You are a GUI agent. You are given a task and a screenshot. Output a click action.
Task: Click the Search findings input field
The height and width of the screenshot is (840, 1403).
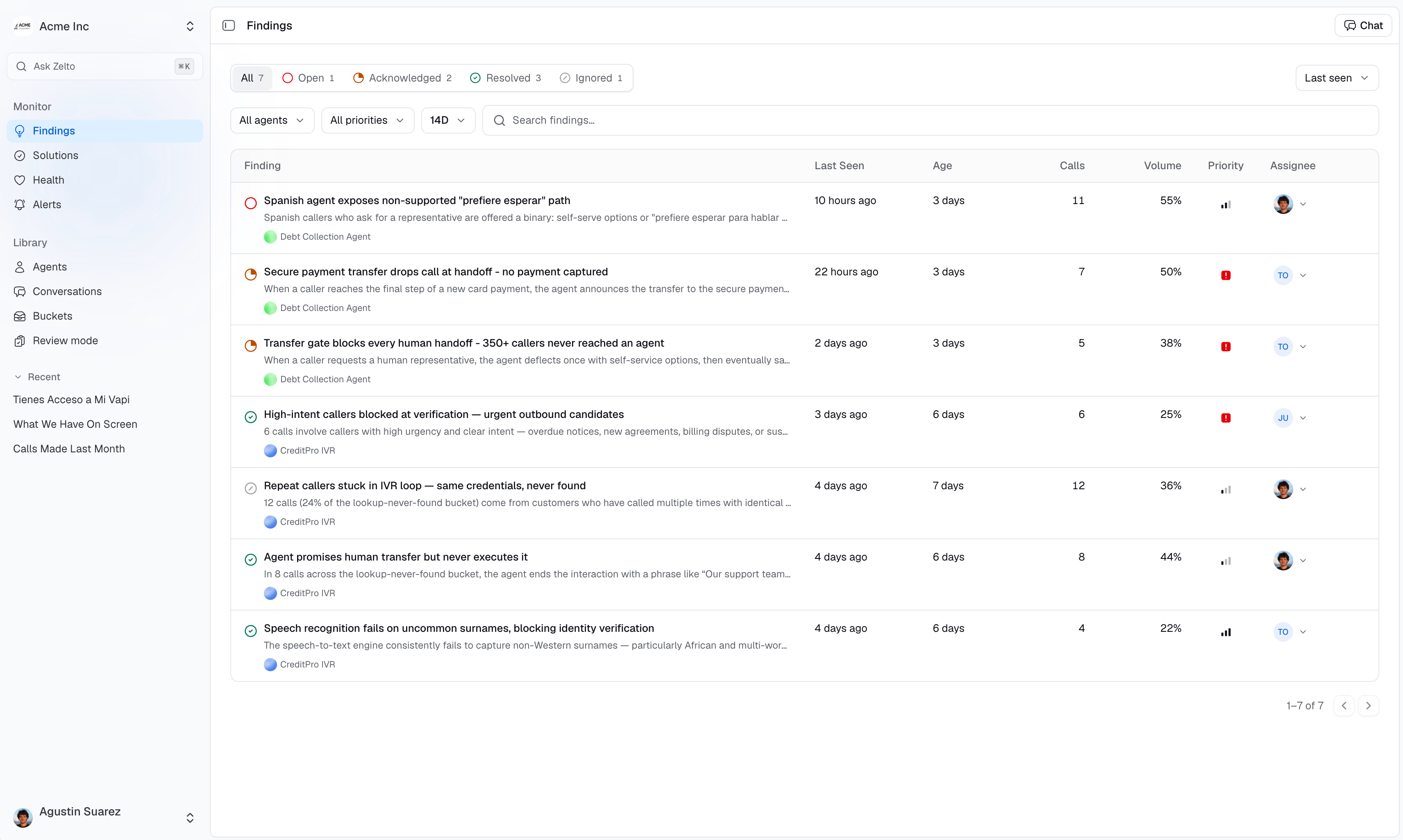pos(931,120)
